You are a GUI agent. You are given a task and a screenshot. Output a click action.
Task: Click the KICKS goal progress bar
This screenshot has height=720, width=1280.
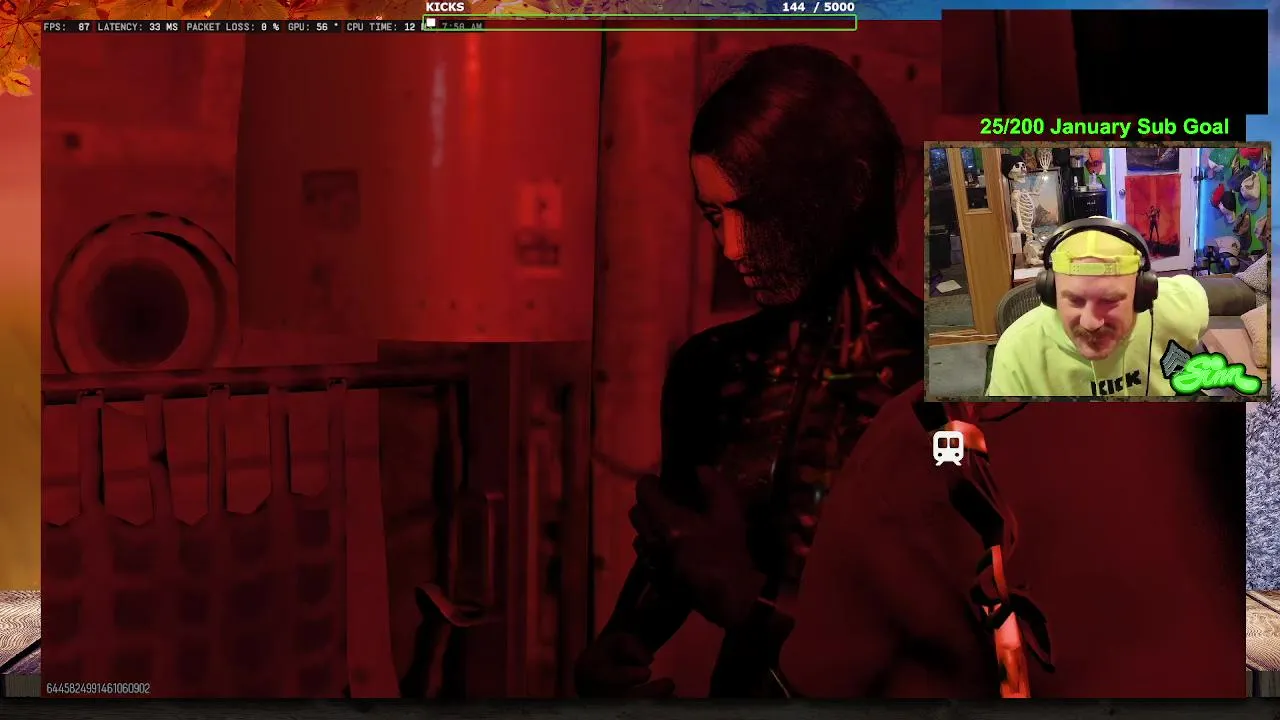640,23
